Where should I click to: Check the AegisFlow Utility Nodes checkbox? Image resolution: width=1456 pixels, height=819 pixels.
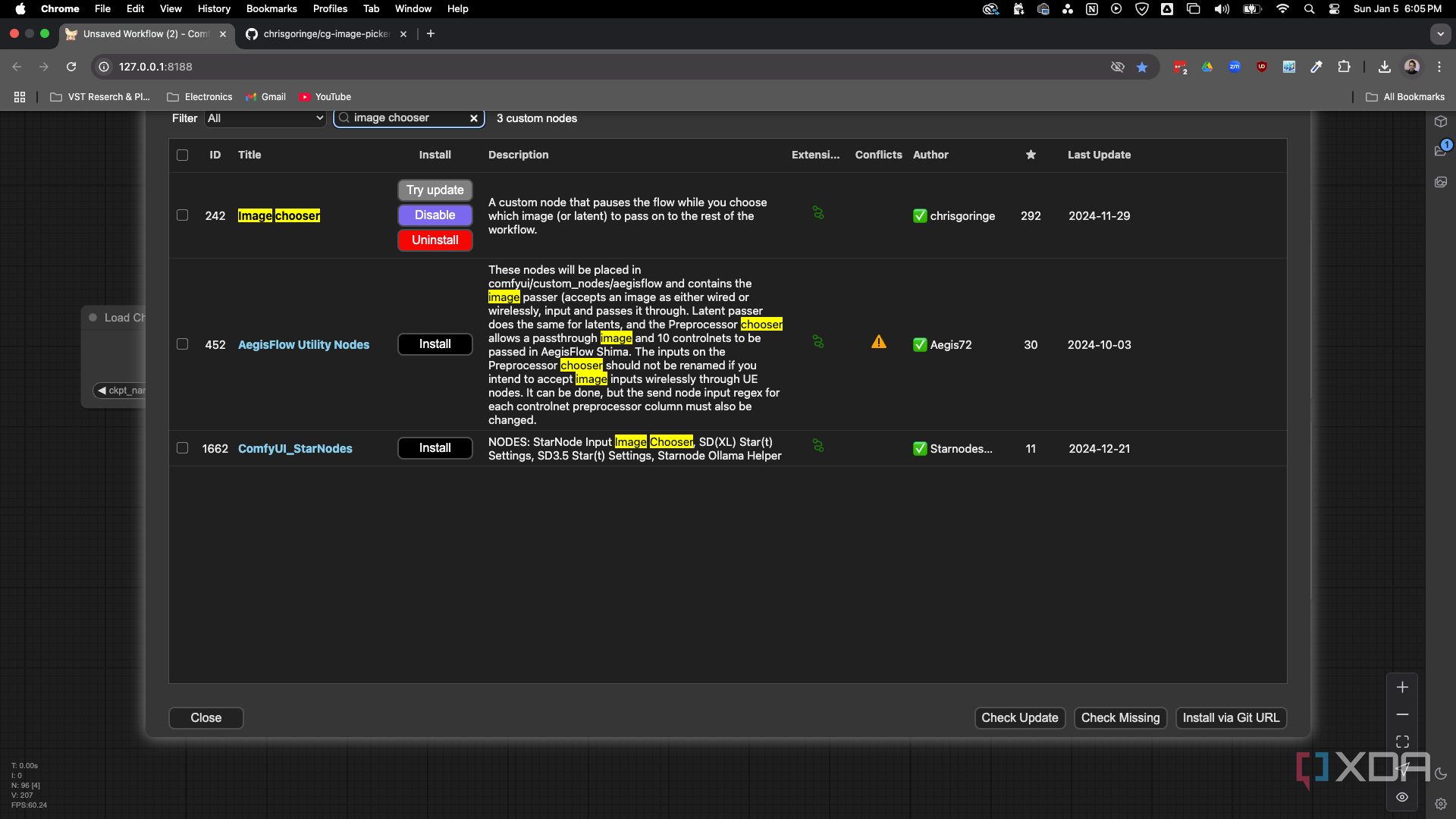pos(182,344)
